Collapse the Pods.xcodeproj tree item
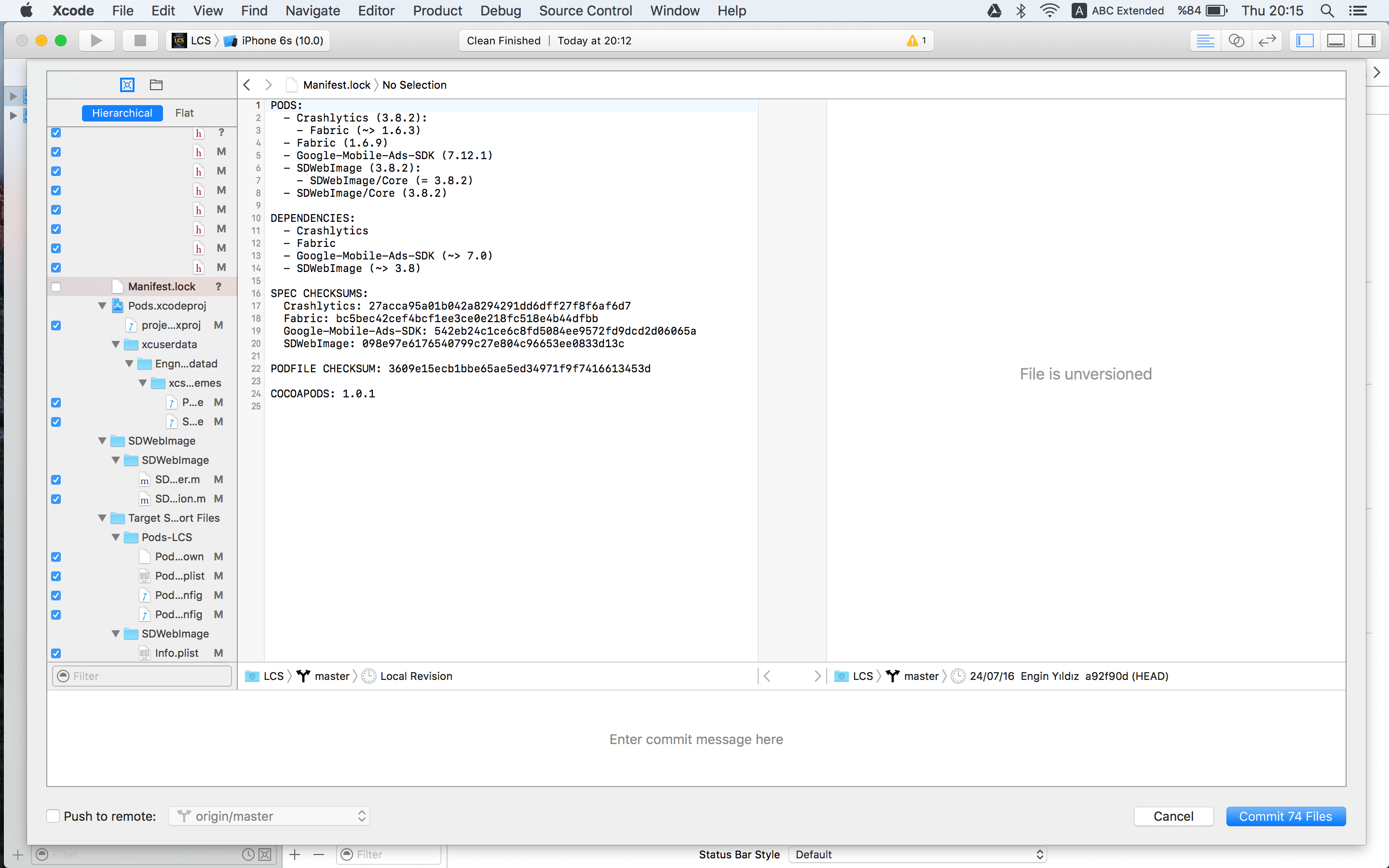The image size is (1389, 868). point(102,306)
